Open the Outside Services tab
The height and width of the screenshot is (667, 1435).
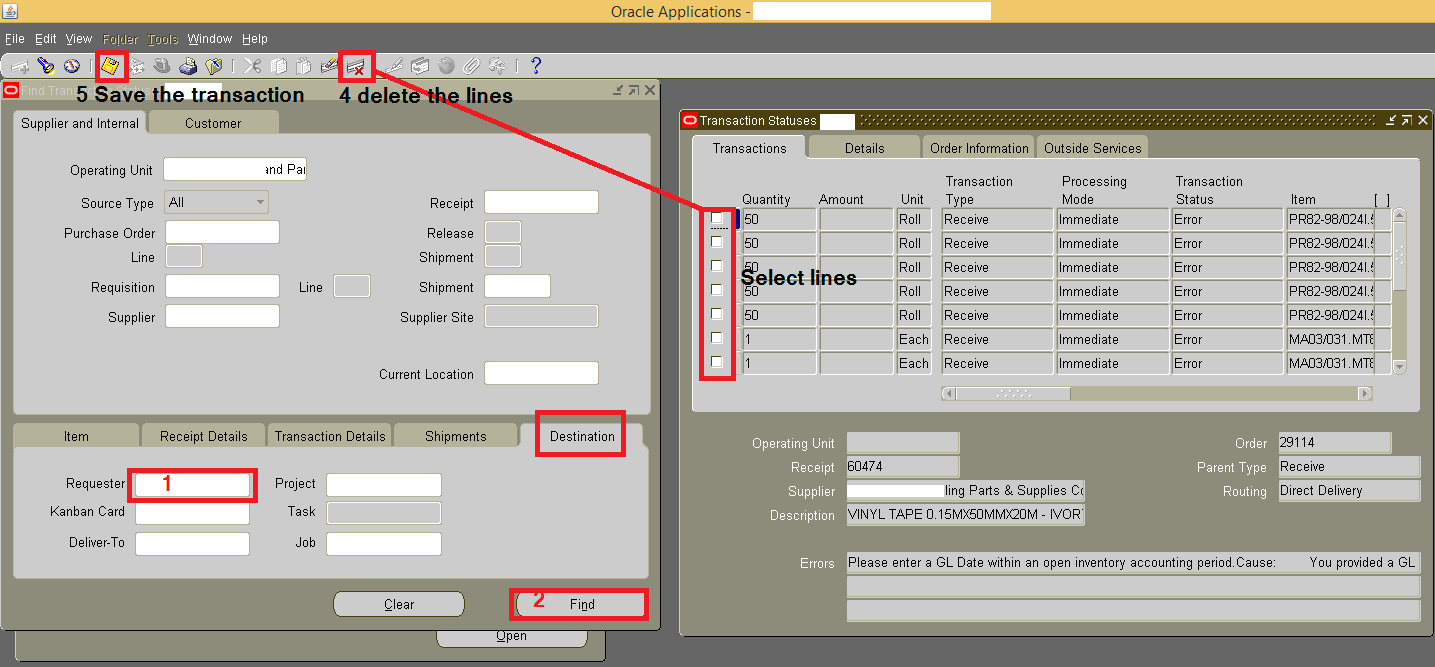point(1093,148)
